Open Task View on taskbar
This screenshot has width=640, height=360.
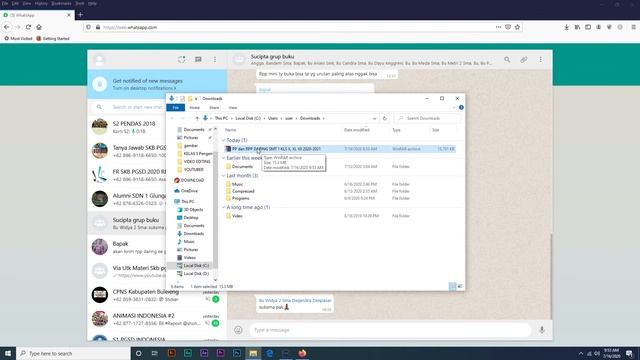(x=155, y=353)
